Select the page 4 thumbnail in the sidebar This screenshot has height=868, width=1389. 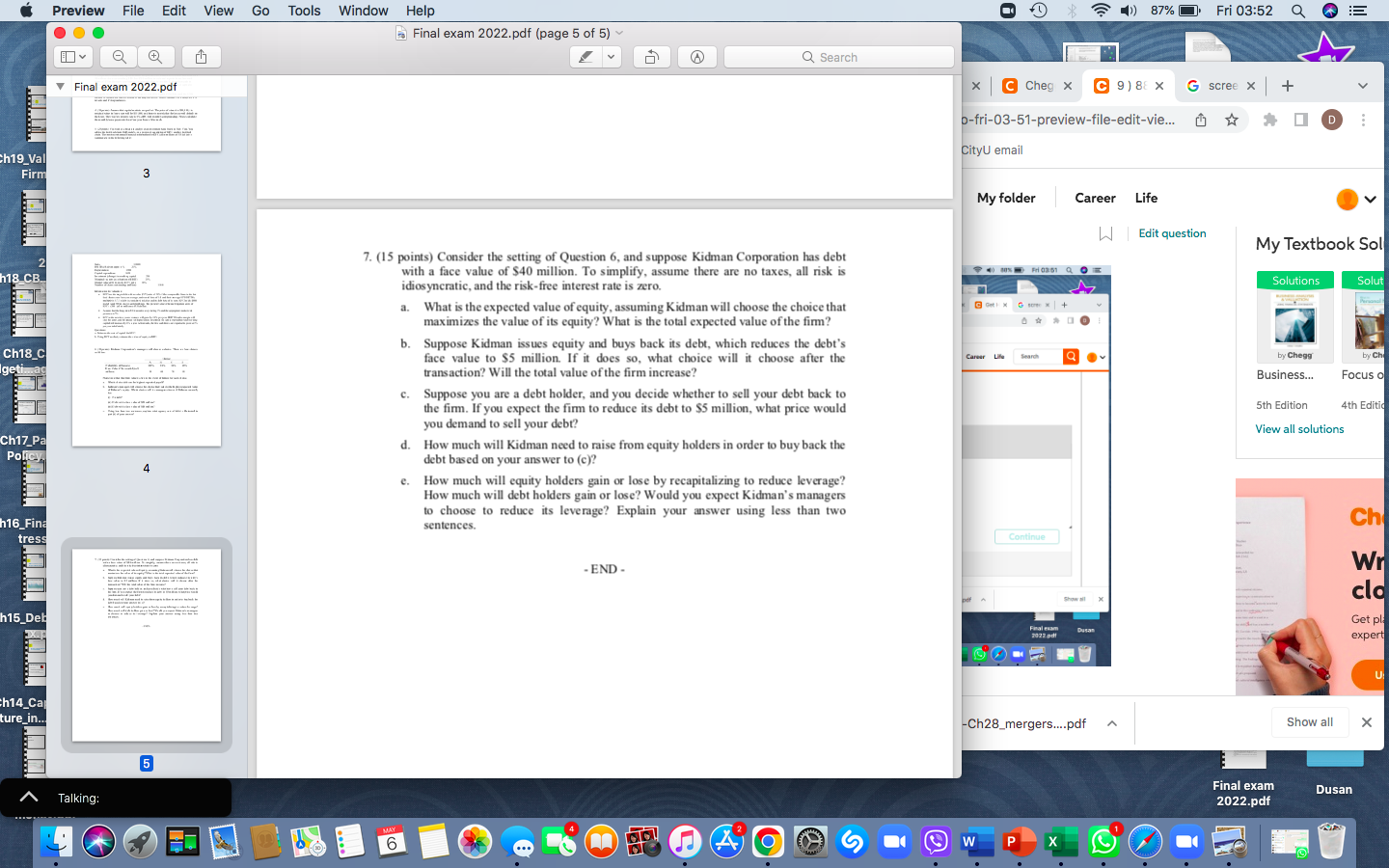click(147, 350)
